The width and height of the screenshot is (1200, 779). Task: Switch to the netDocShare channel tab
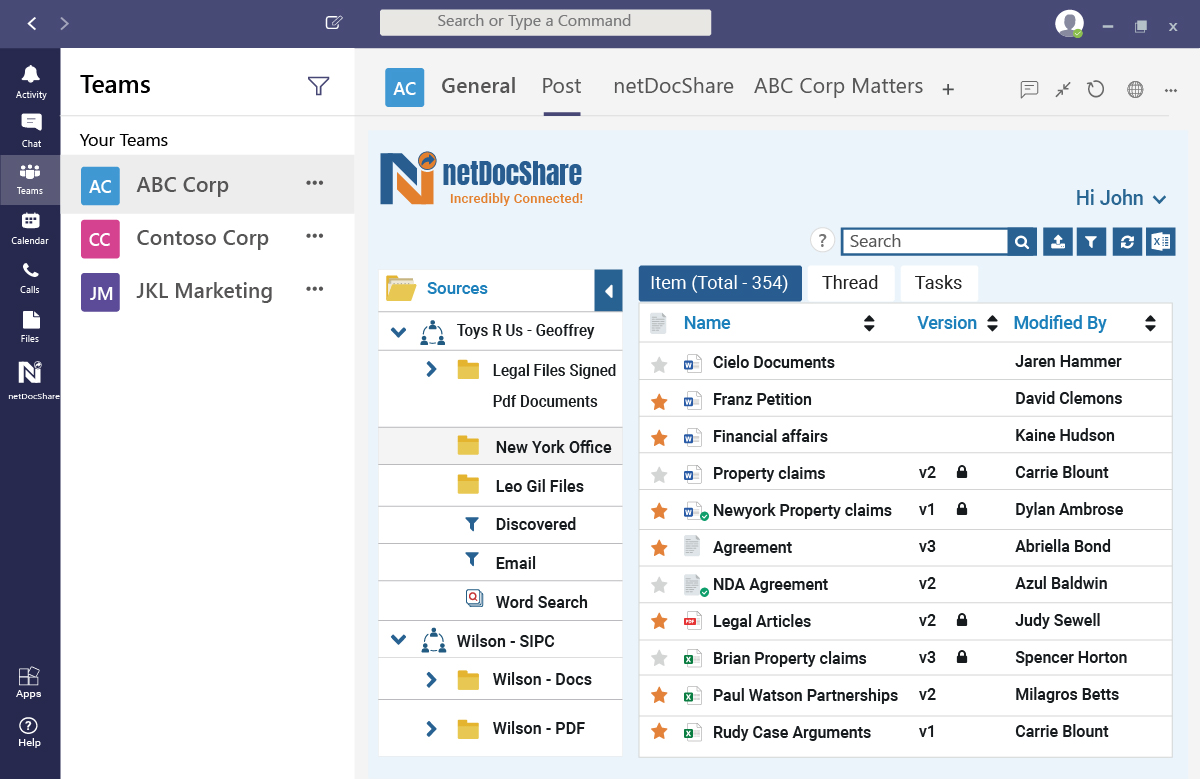[673, 86]
